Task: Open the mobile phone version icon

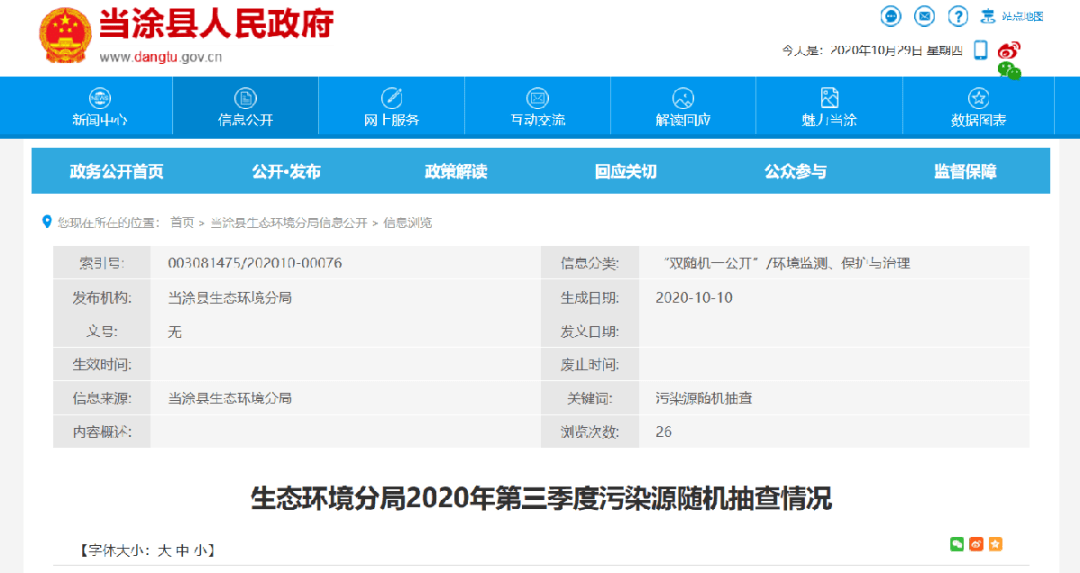Action: 981,50
